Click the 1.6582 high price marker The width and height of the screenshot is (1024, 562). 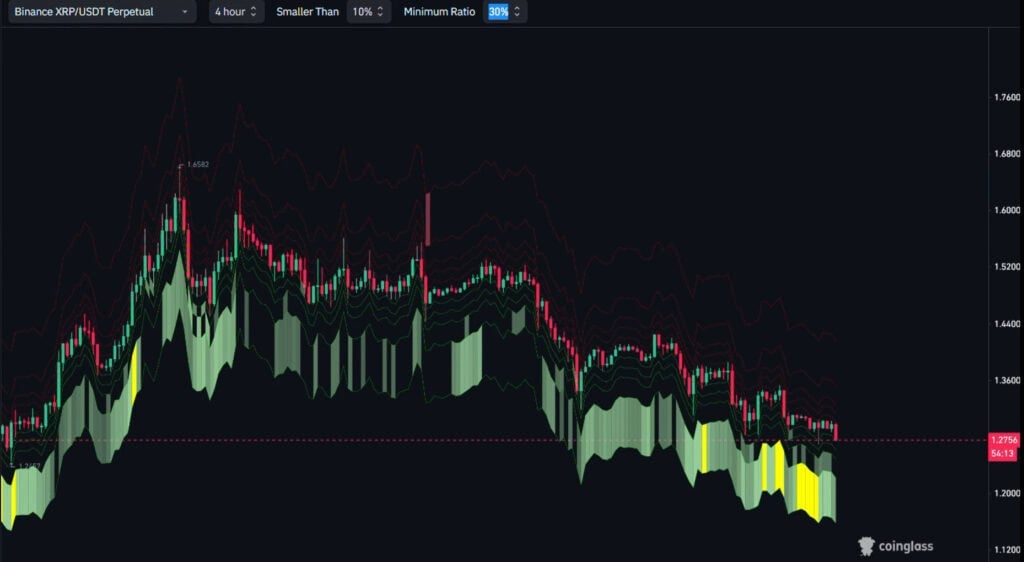point(198,164)
